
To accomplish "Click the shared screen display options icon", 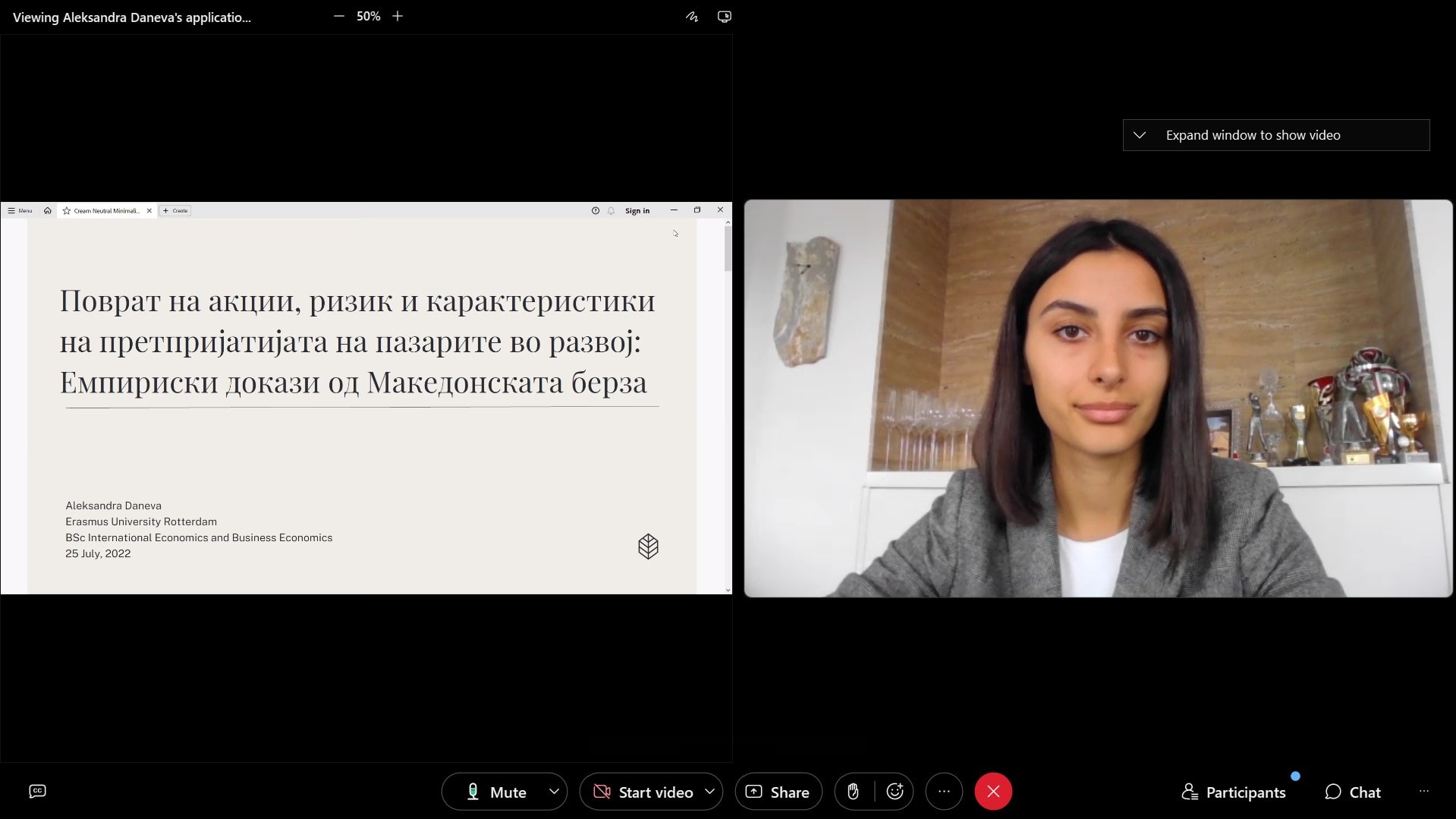I will point(724,17).
